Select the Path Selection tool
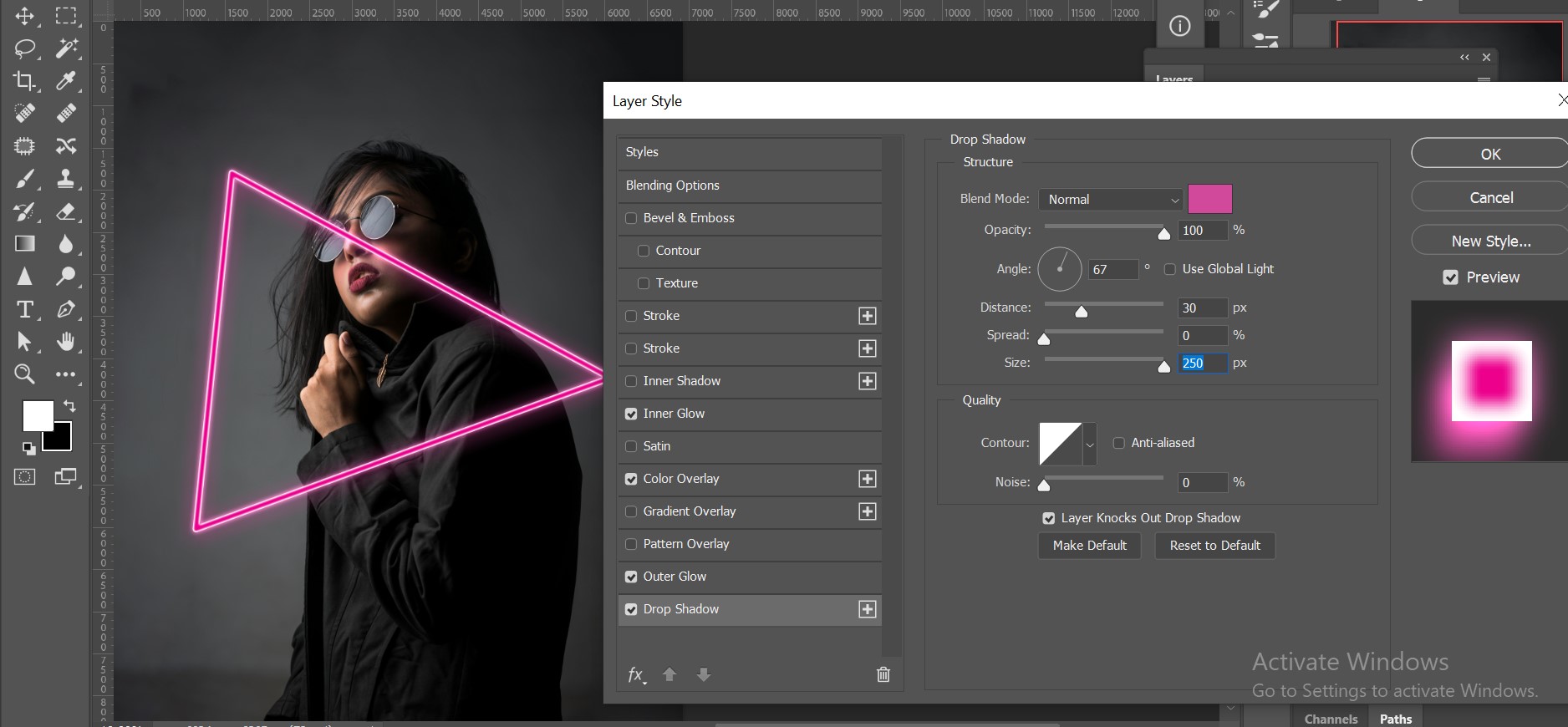Screen dimensions: 1568x727 click(x=24, y=342)
